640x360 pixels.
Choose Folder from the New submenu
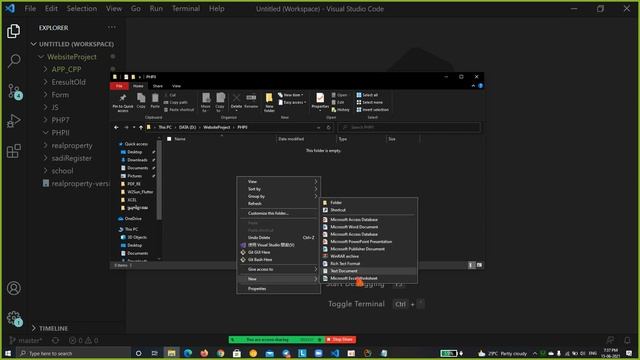369,202
